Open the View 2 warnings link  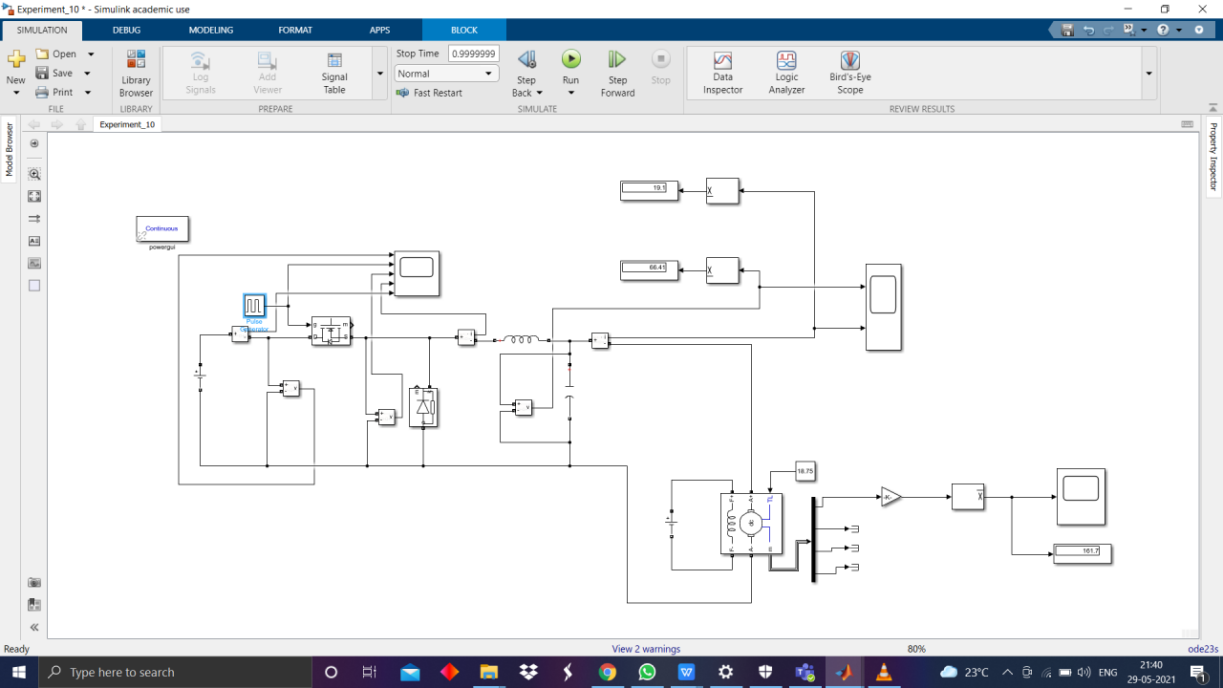646,649
